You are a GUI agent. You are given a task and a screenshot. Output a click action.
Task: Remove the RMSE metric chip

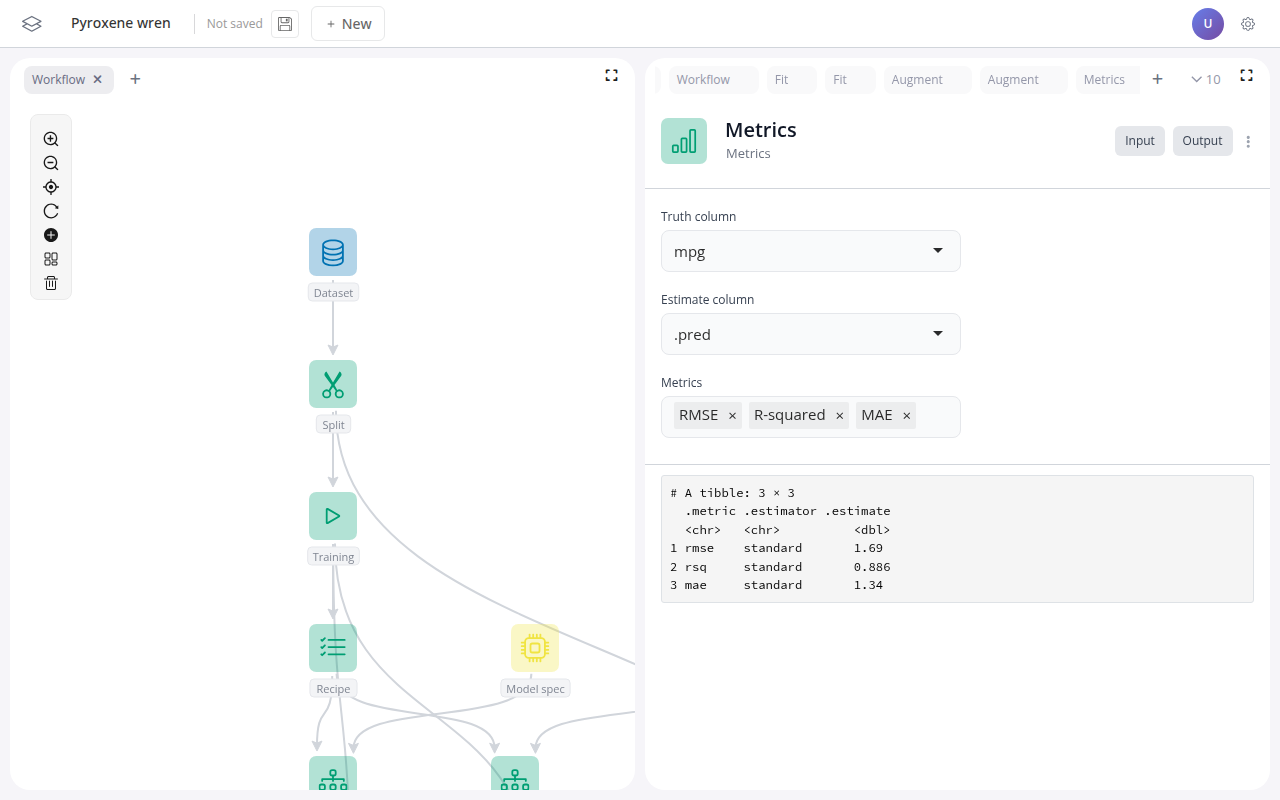coord(732,416)
